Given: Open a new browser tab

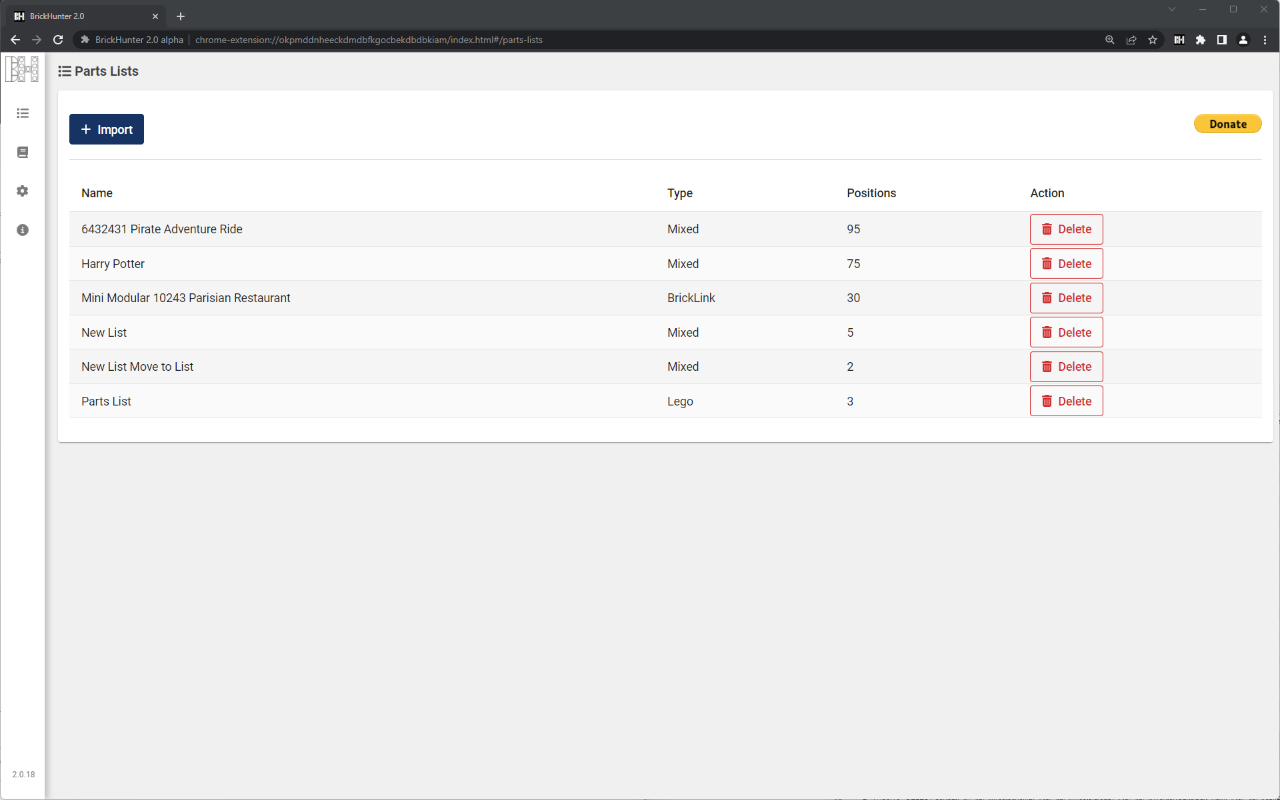Looking at the screenshot, I should (x=181, y=16).
